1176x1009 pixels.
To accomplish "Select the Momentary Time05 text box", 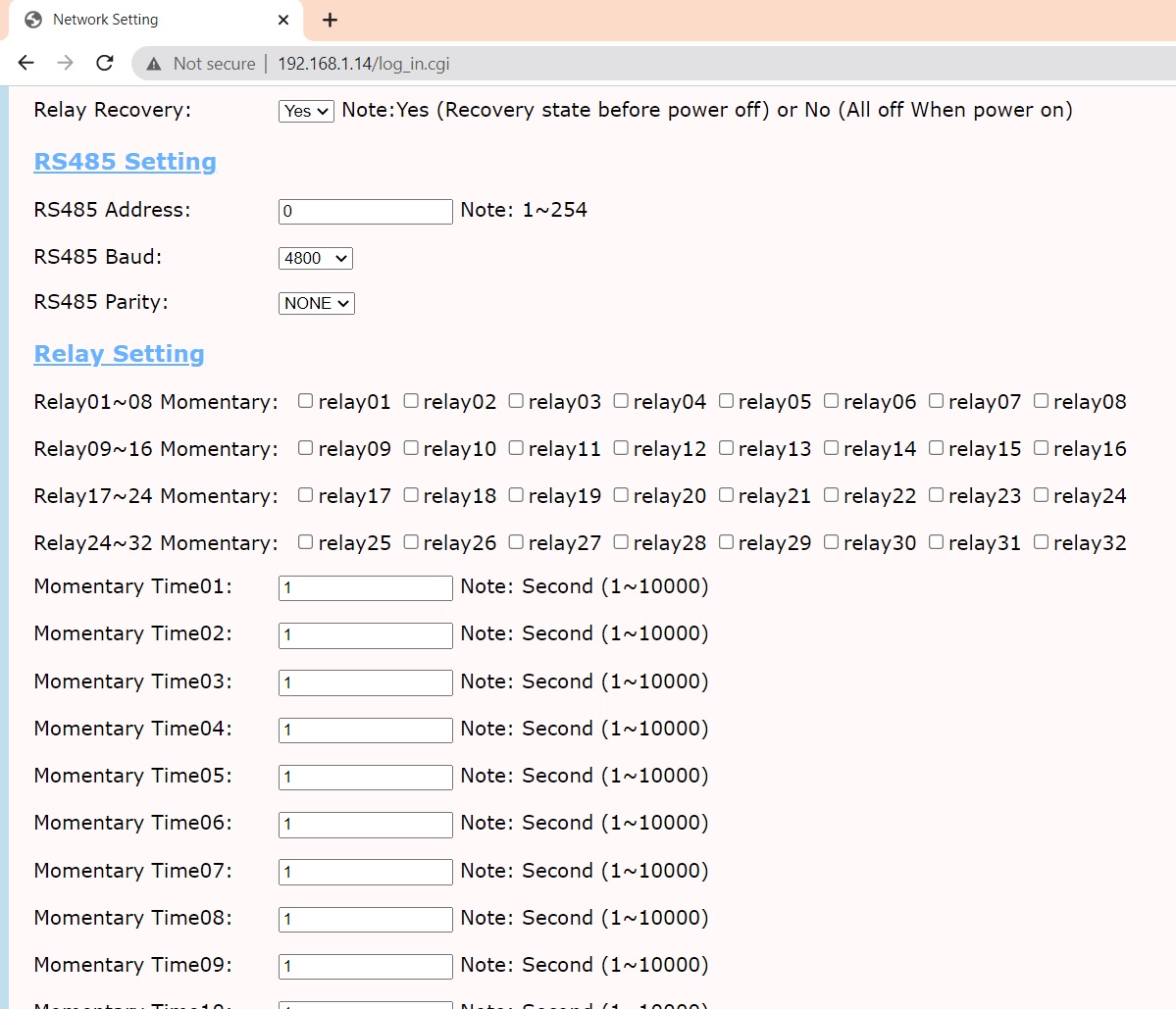I will pyautogui.click(x=365, y=777).
